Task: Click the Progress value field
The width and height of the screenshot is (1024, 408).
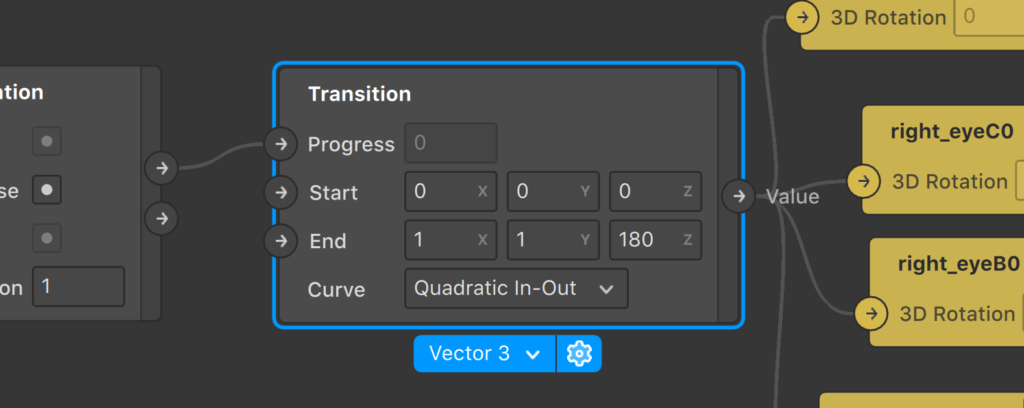Action: pos(451,143)
